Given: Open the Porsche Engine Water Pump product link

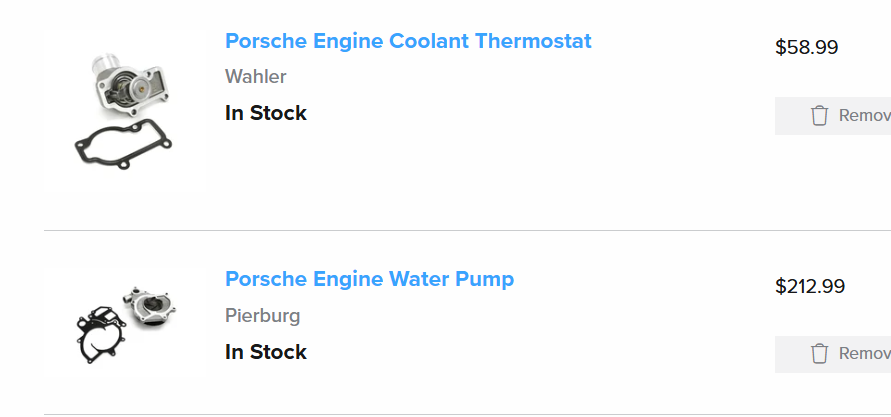Looking at the screenshot, I should [369, 279].
